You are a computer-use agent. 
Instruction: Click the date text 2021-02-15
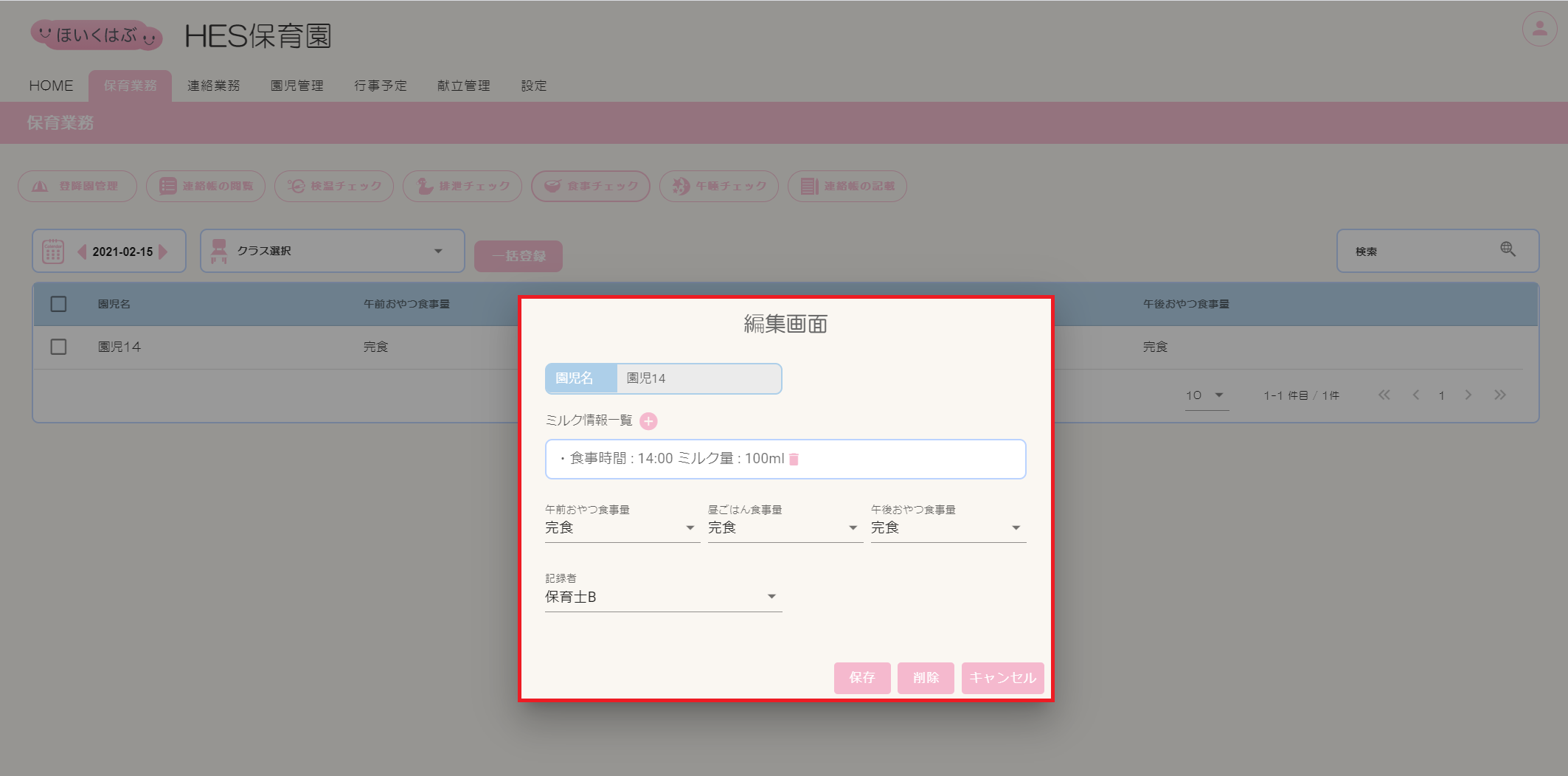tap(122, 252)
